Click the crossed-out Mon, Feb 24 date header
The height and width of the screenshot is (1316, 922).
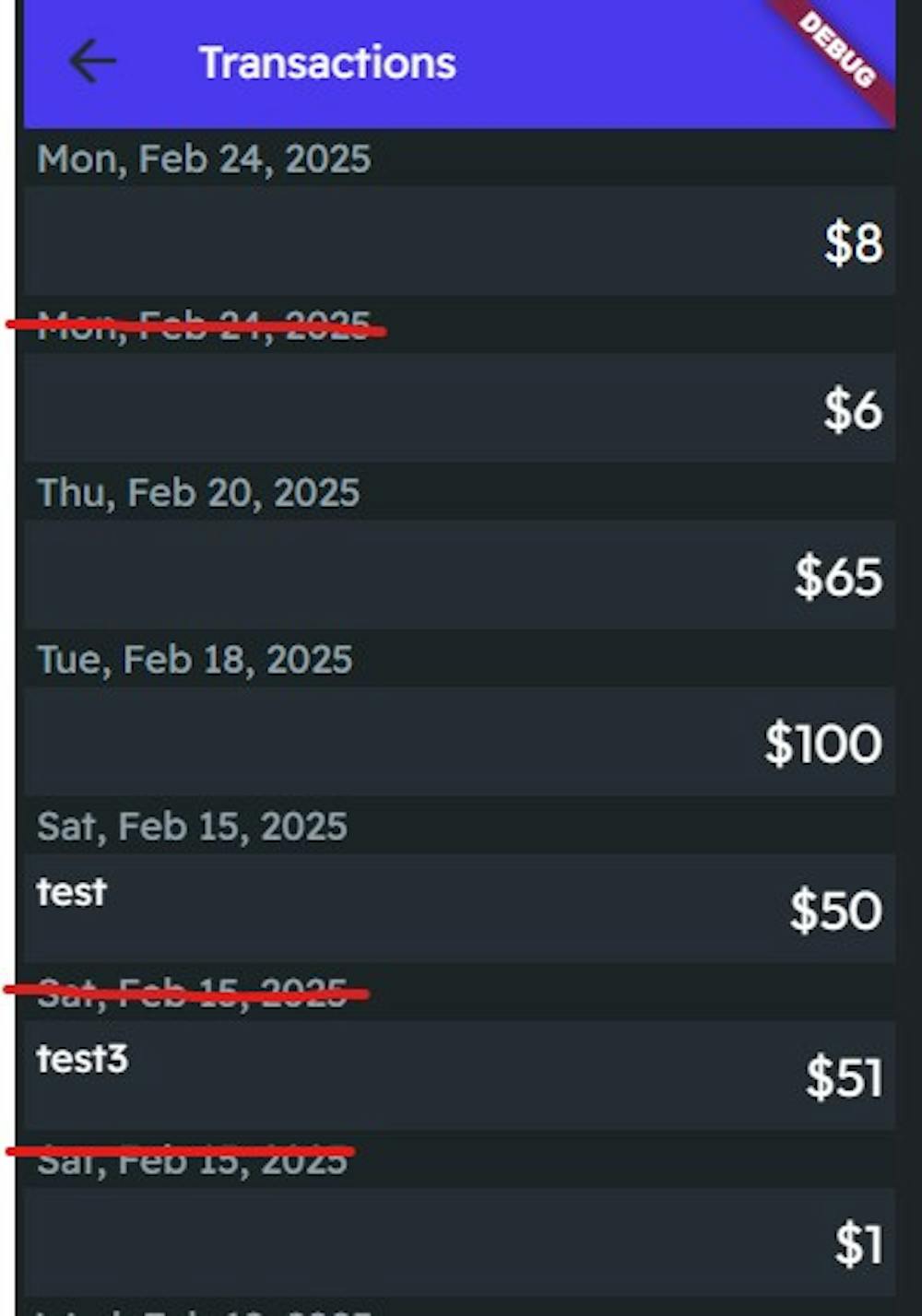coord(204,326)
